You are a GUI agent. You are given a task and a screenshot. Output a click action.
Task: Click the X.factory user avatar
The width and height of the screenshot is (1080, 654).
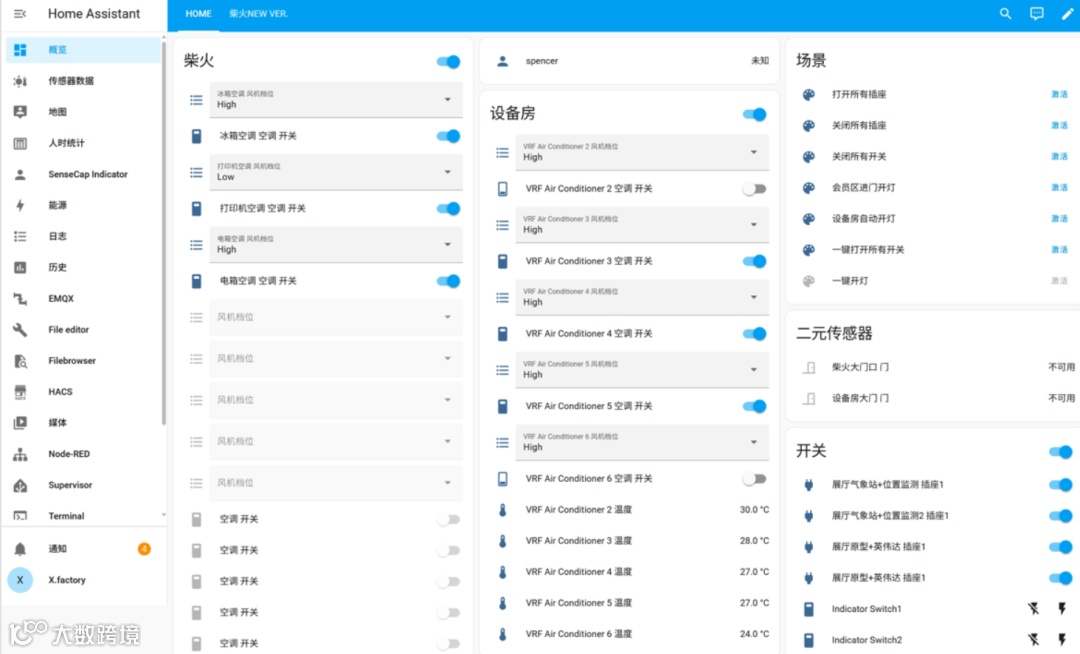point(20,580)
